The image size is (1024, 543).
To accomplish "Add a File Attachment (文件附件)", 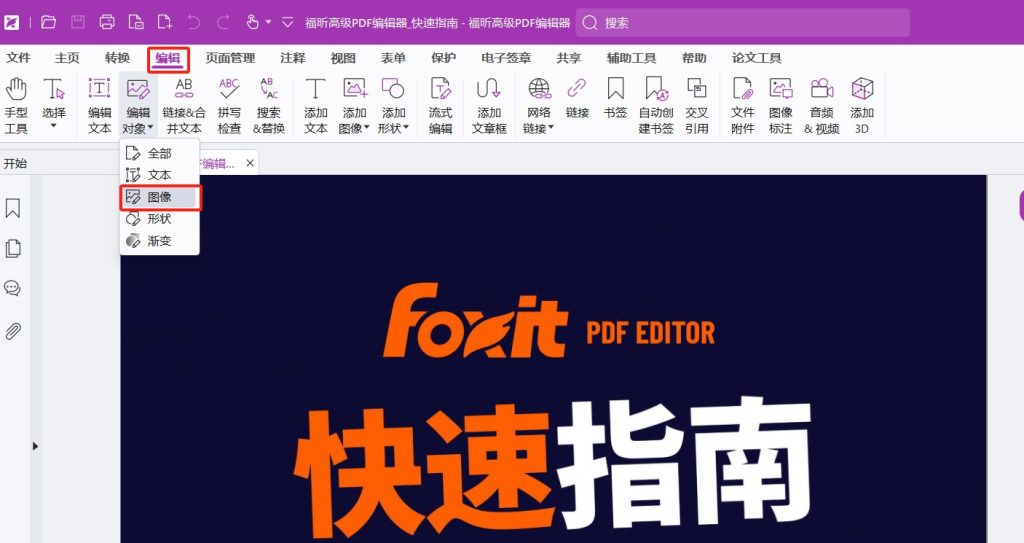I will (743, 105).
